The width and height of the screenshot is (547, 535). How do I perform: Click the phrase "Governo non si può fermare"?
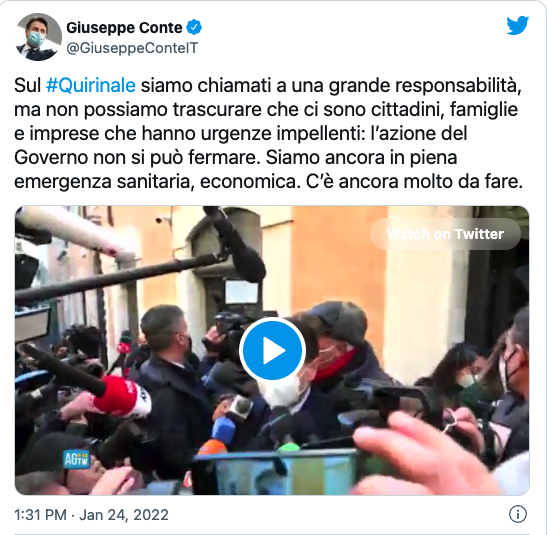tap(137, 158)
